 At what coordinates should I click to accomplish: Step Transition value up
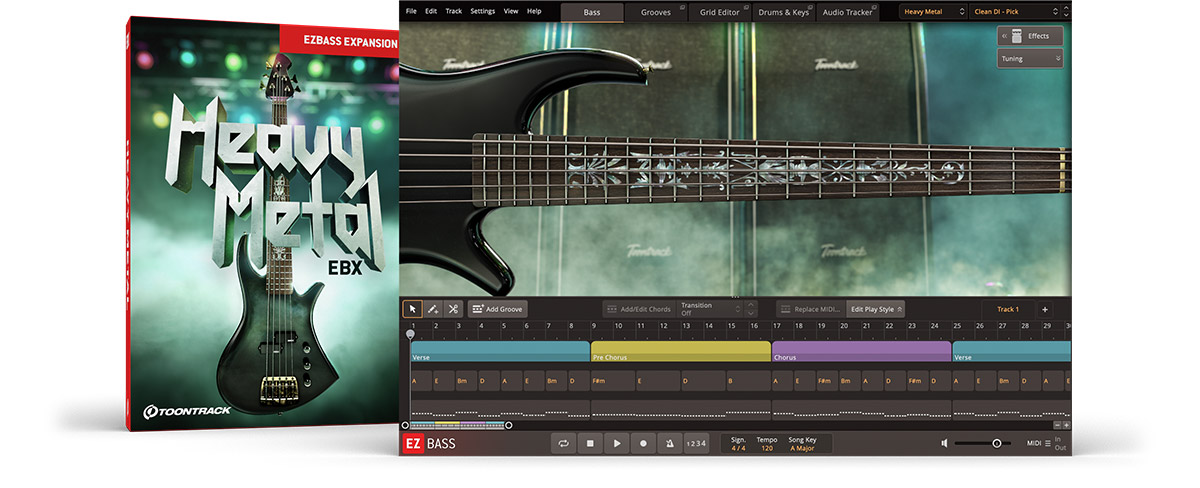tap(751, 304)
